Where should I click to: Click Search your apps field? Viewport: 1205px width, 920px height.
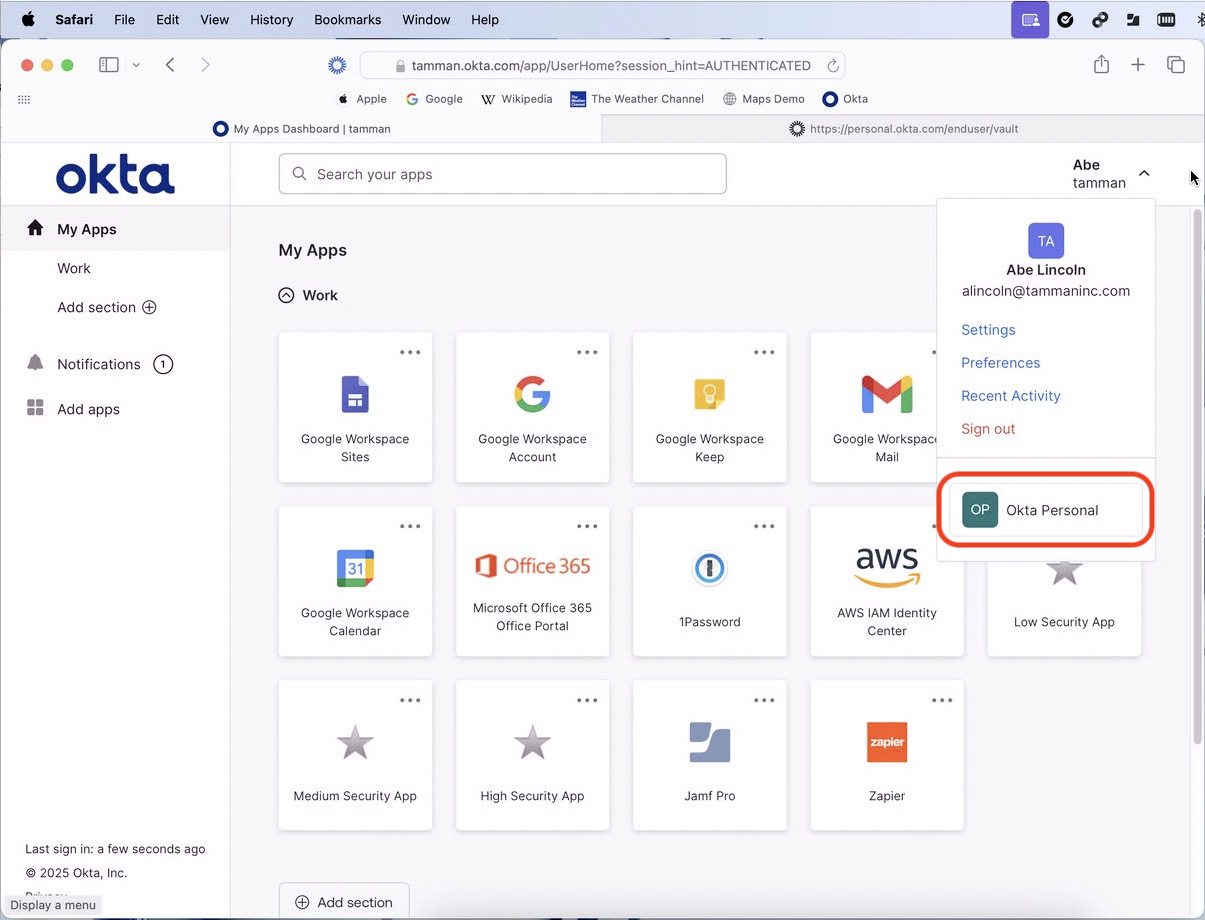coord(502,174)
